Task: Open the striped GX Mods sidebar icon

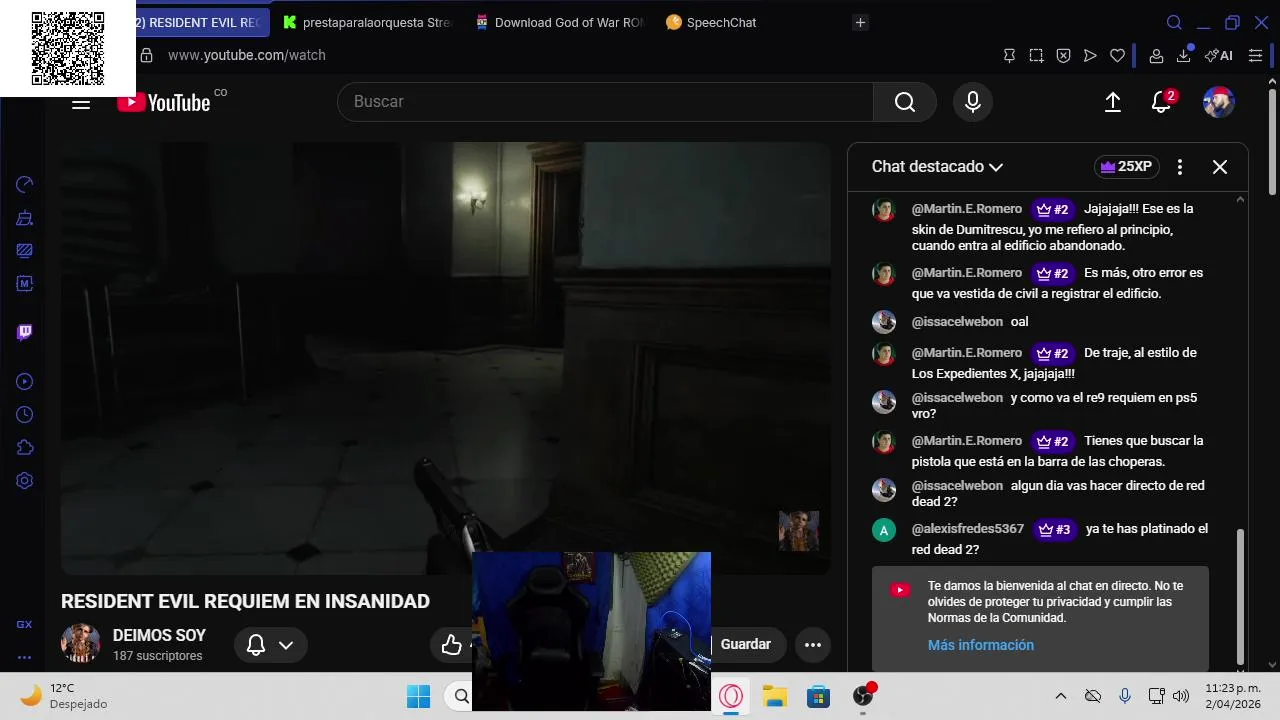Action: pos(25,250)
